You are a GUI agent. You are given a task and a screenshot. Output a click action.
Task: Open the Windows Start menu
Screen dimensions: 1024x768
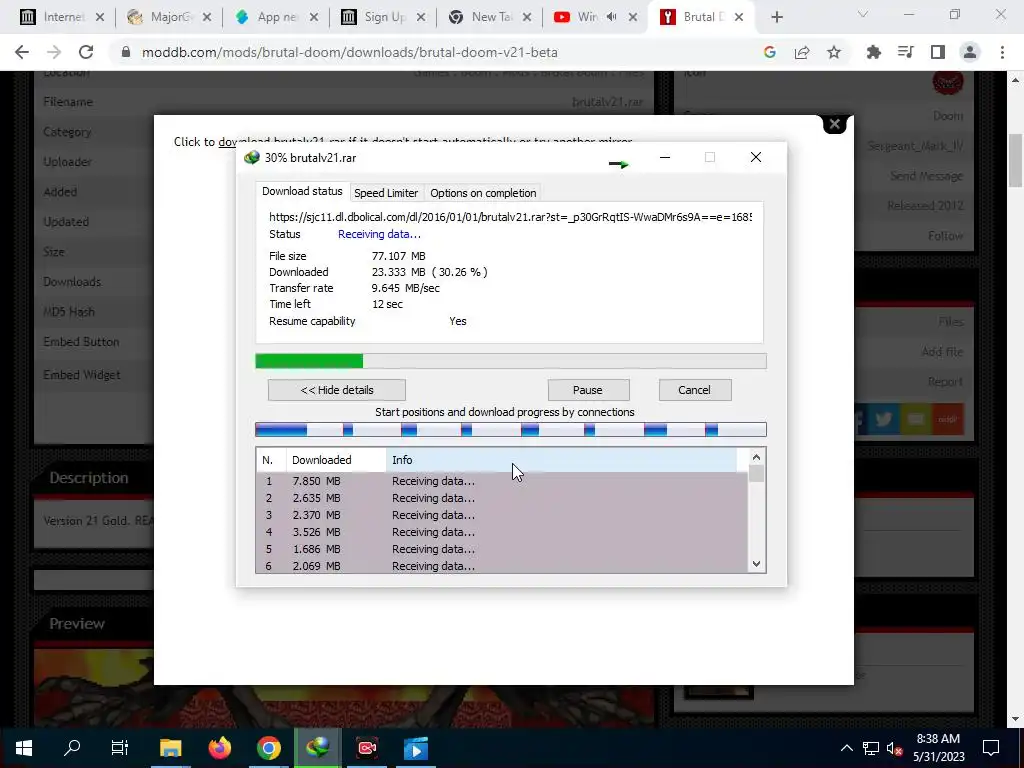point(24,748)
